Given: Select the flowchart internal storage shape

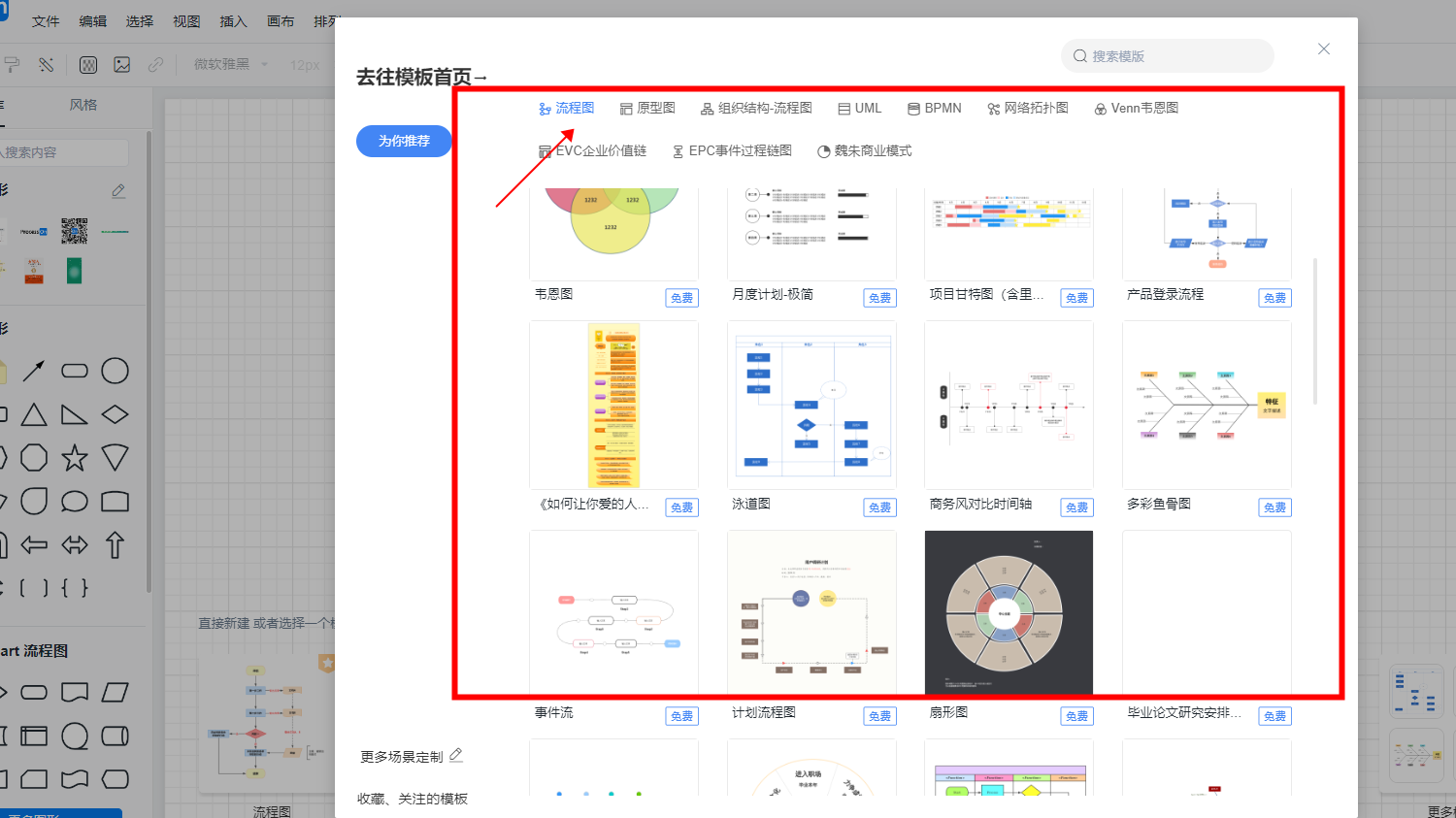Looking at the screenshot, I should point(34,736).
